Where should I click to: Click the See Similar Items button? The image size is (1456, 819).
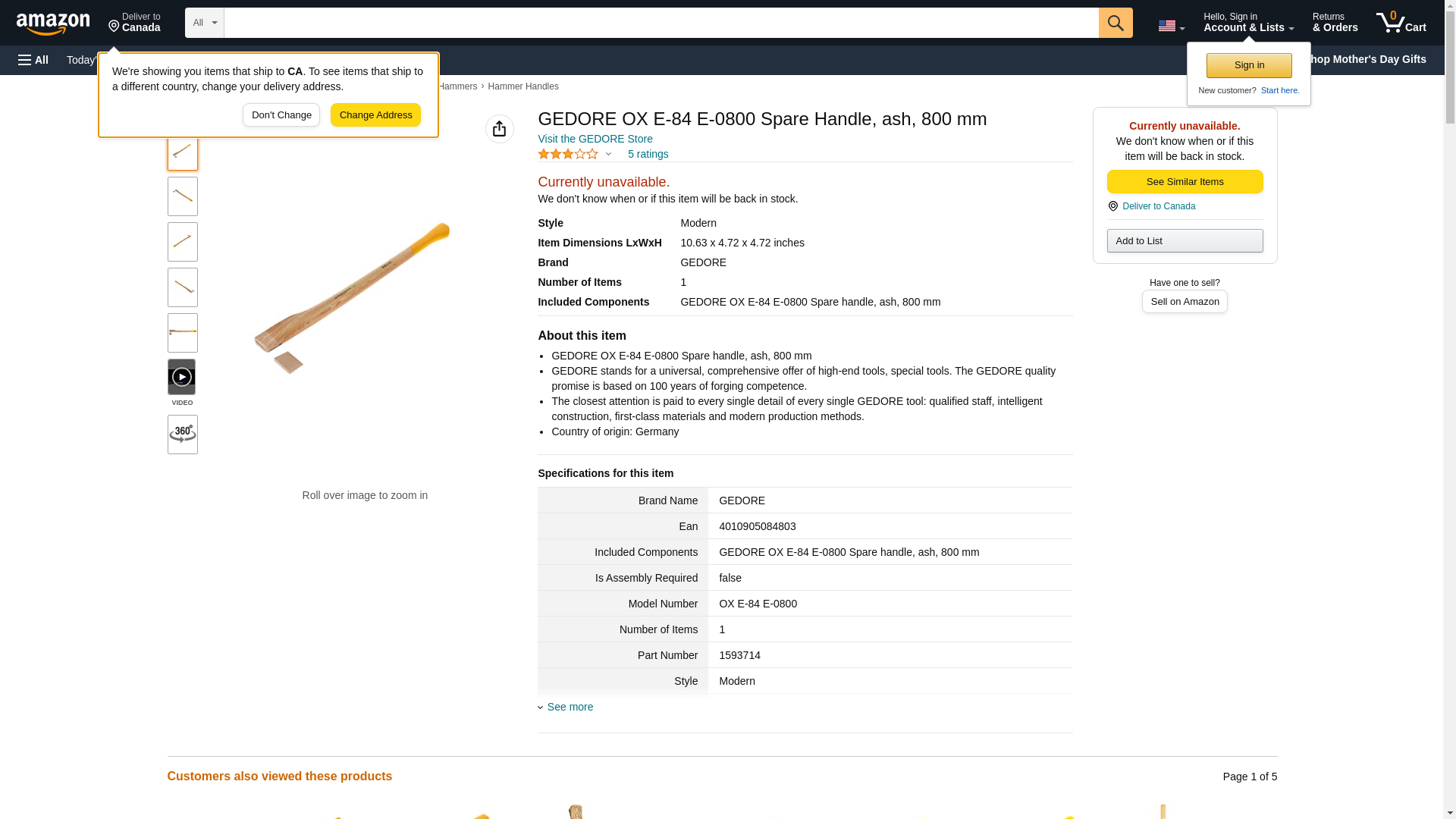1184,181
